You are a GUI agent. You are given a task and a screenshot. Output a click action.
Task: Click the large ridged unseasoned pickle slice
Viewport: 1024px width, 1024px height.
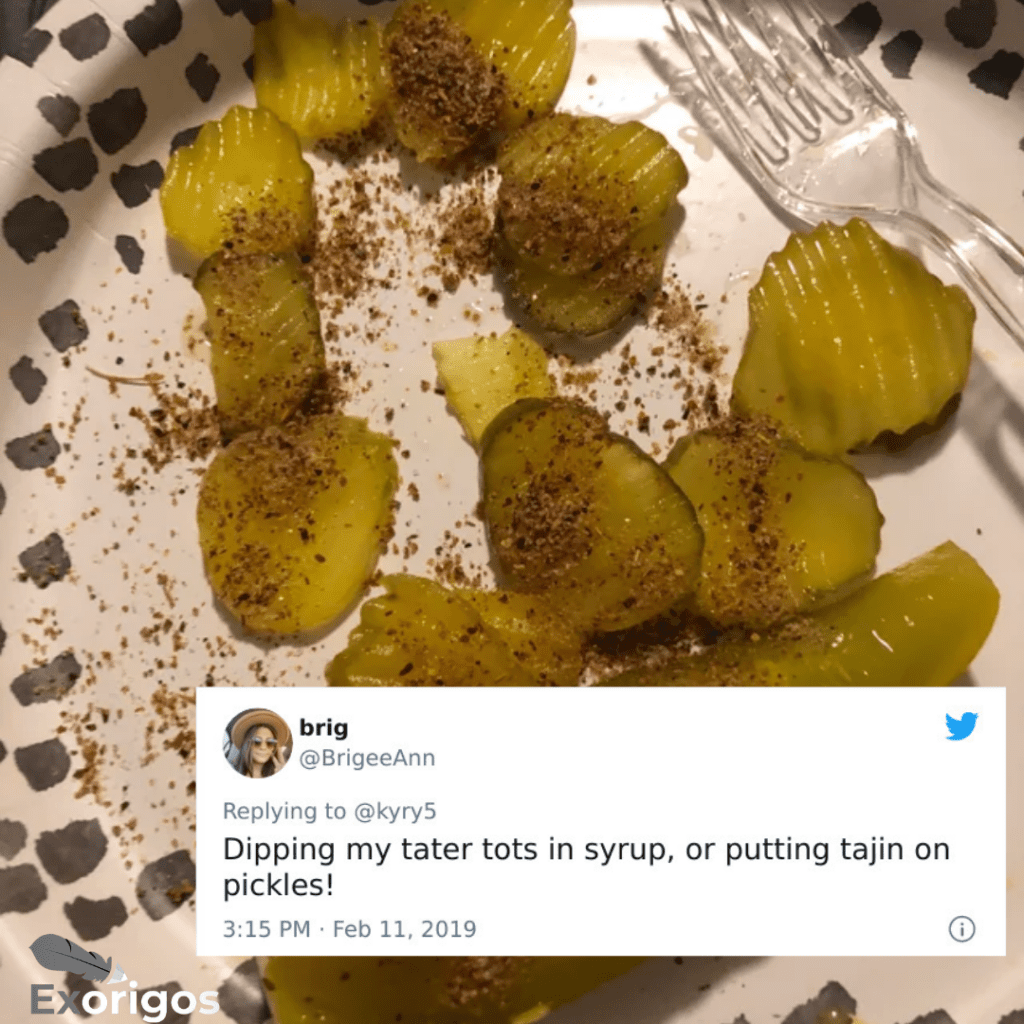(x=853, y=337)
